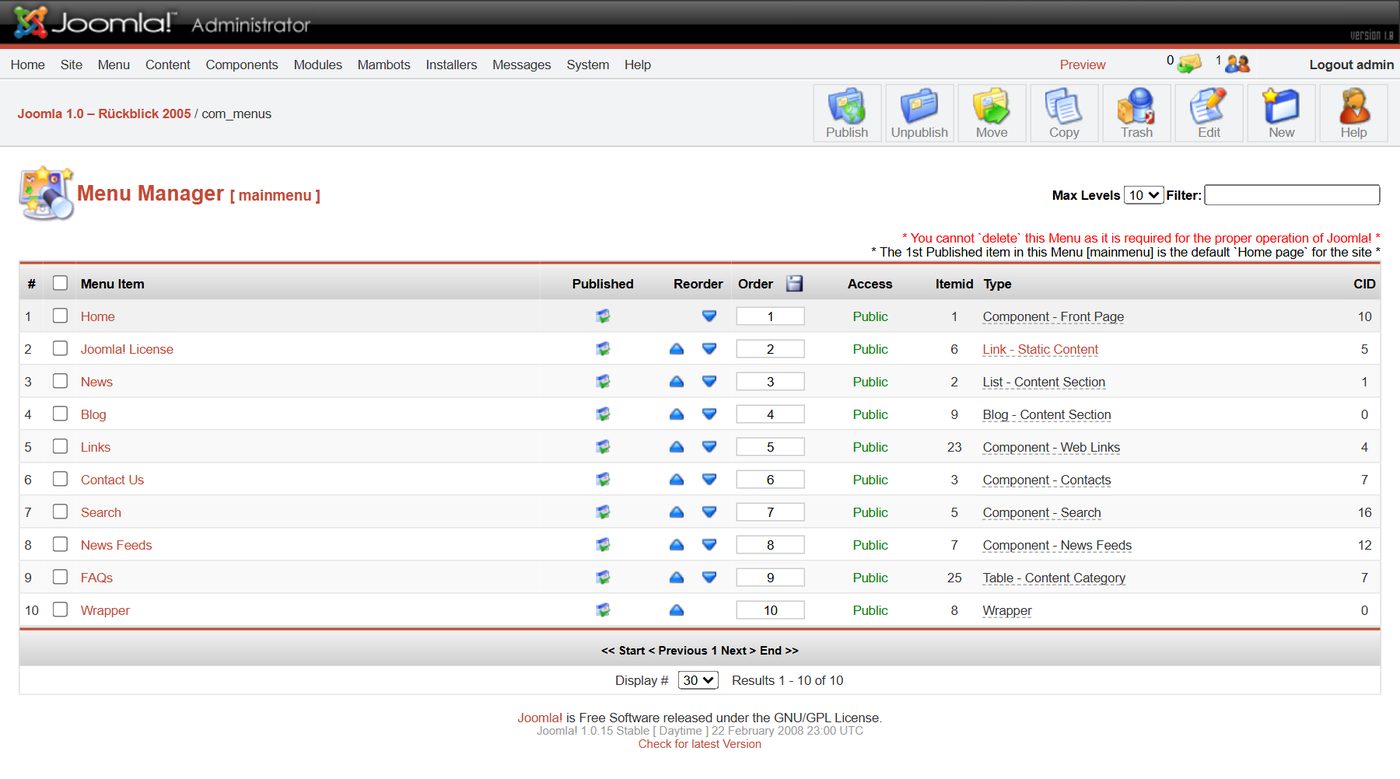The height and width of the screenshot is (779, 1400).
Task: Click Check for latest Version link
Action: (x=700, y=744)
